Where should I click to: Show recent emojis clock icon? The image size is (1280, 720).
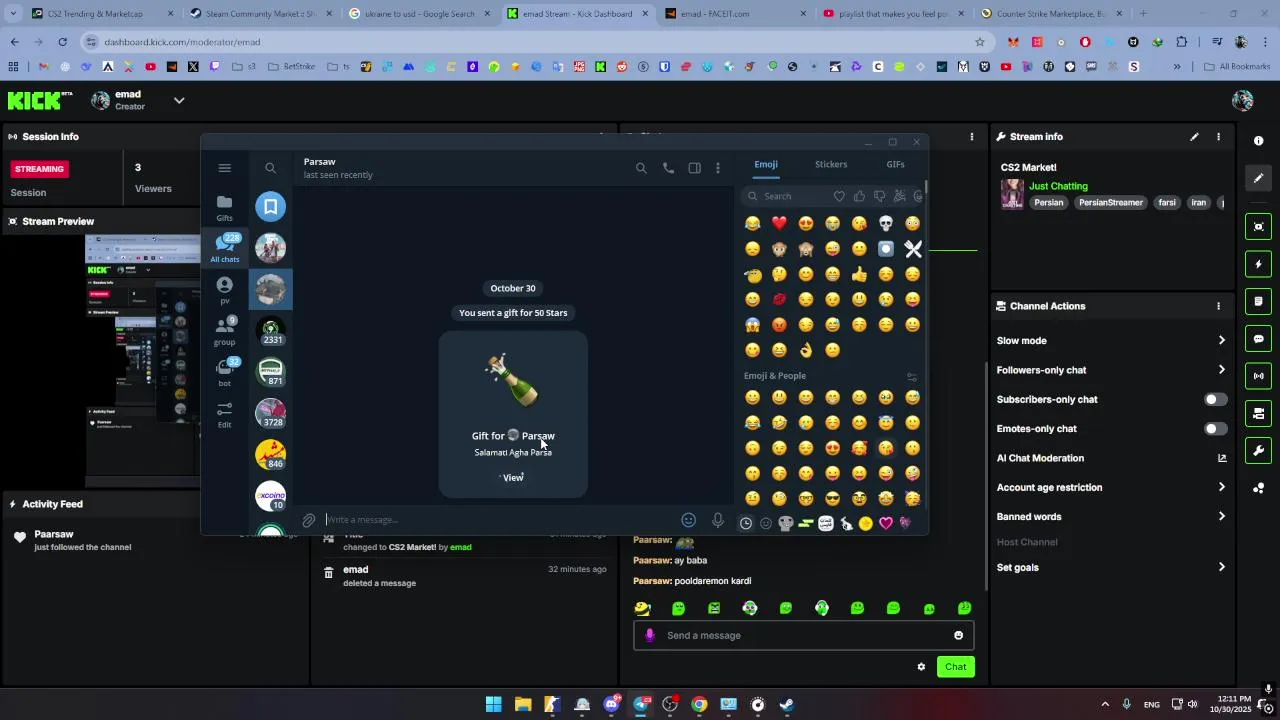(x=746, y=523)
